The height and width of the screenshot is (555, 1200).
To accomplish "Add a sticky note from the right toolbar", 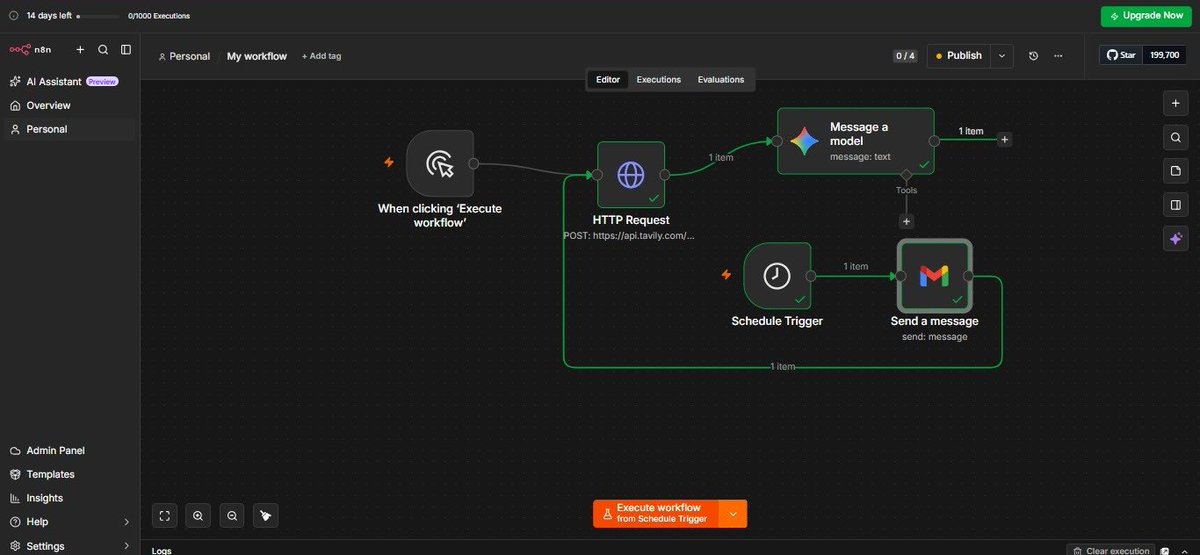I will tap(1176, 171).
